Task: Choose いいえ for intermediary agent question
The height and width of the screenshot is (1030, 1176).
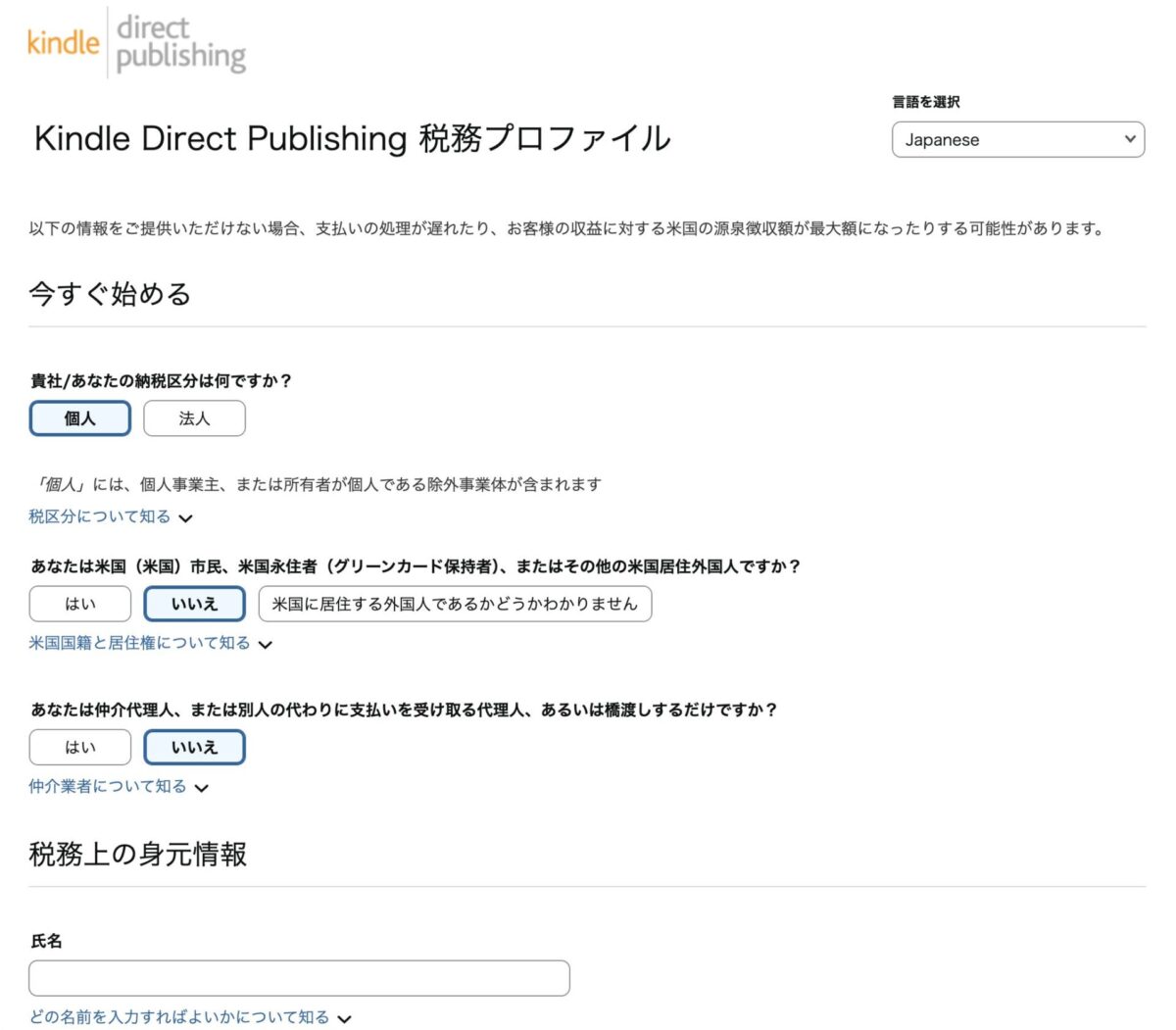Action: coord(194,747)
